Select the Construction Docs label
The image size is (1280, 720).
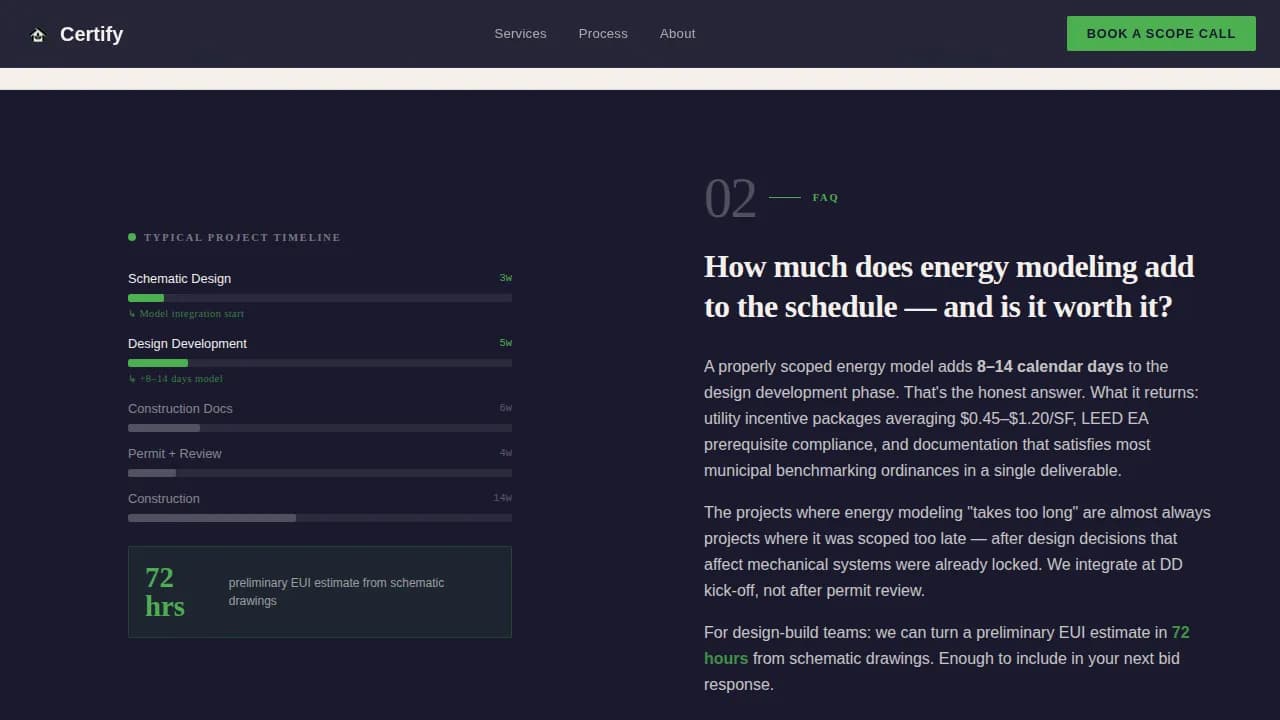coord(180,409)
